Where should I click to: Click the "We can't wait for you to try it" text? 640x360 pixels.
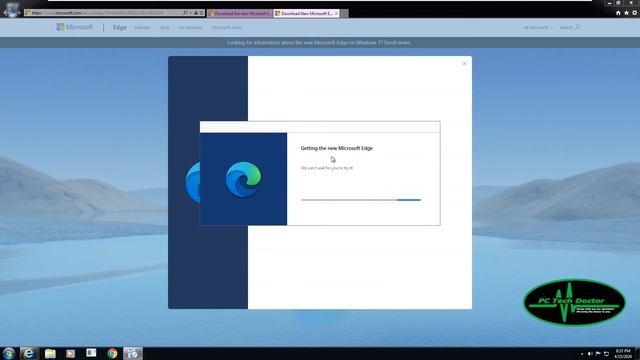(327, 168)
